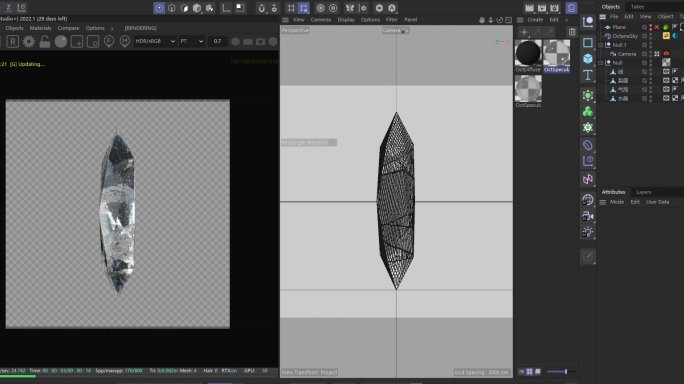Open Objects menu in Octane Live Viewer
The height and width of the screenshot is (384, 684).
(14, 28)
